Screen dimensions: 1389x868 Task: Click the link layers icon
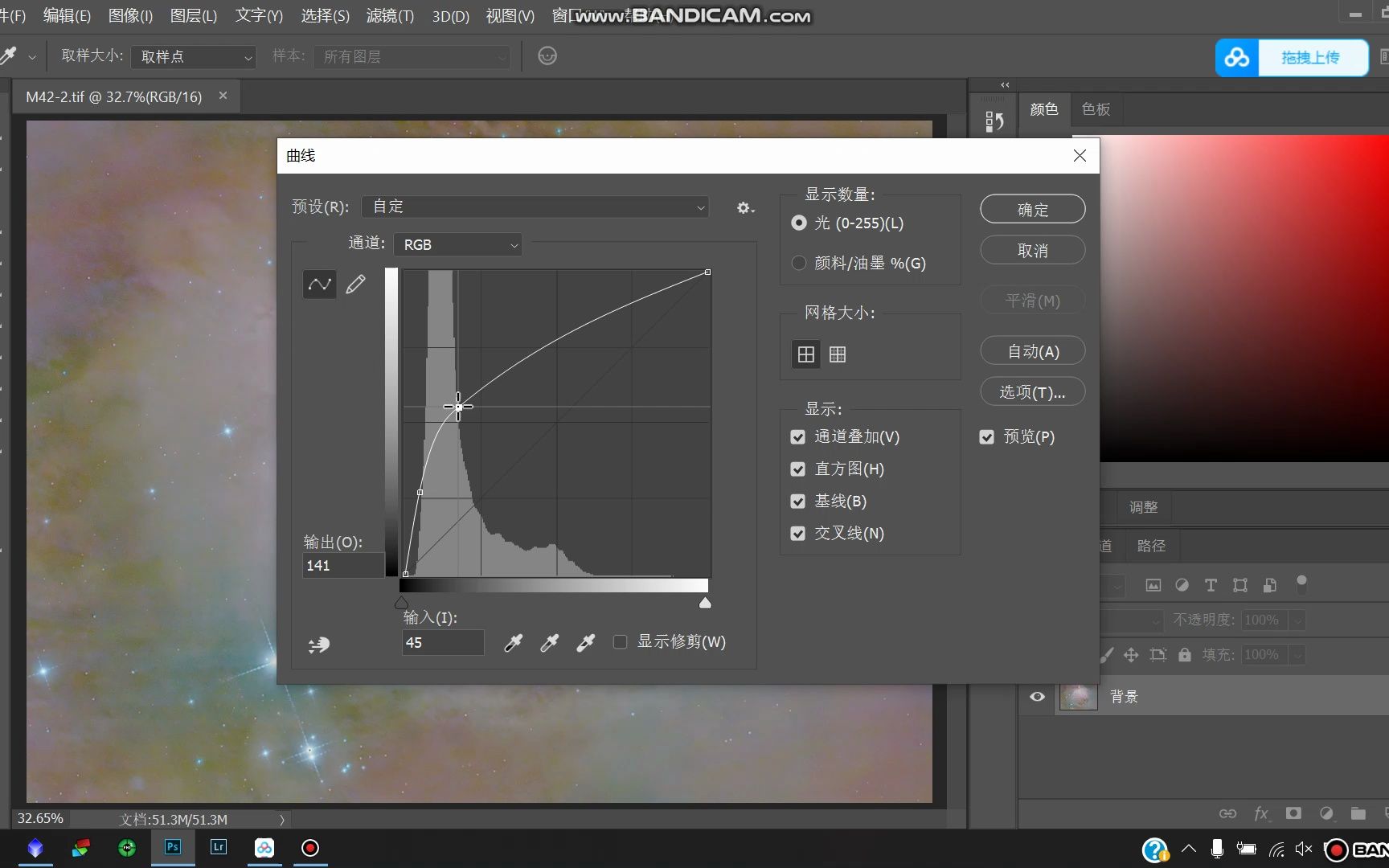coord(1227,813)
